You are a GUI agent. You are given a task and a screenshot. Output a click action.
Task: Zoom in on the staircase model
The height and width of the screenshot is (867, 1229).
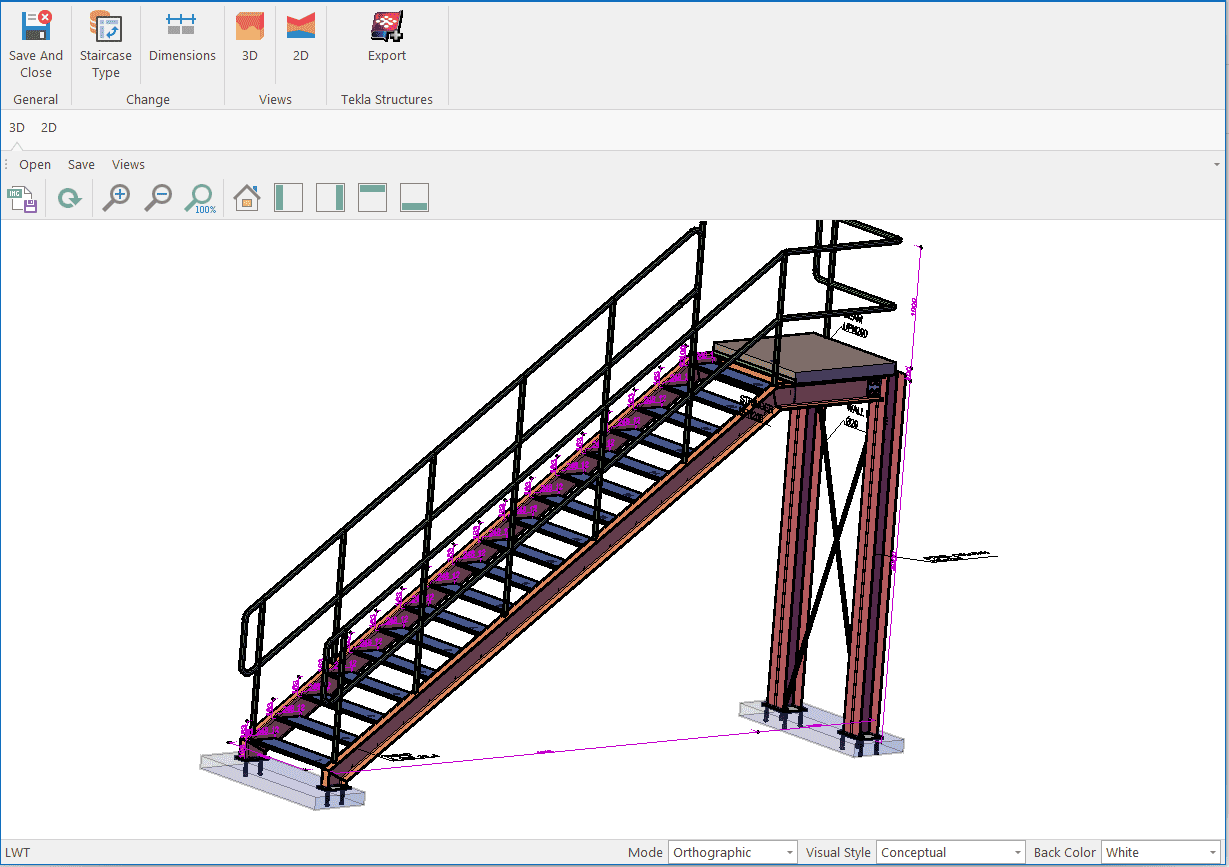click(x=117, y=198)
